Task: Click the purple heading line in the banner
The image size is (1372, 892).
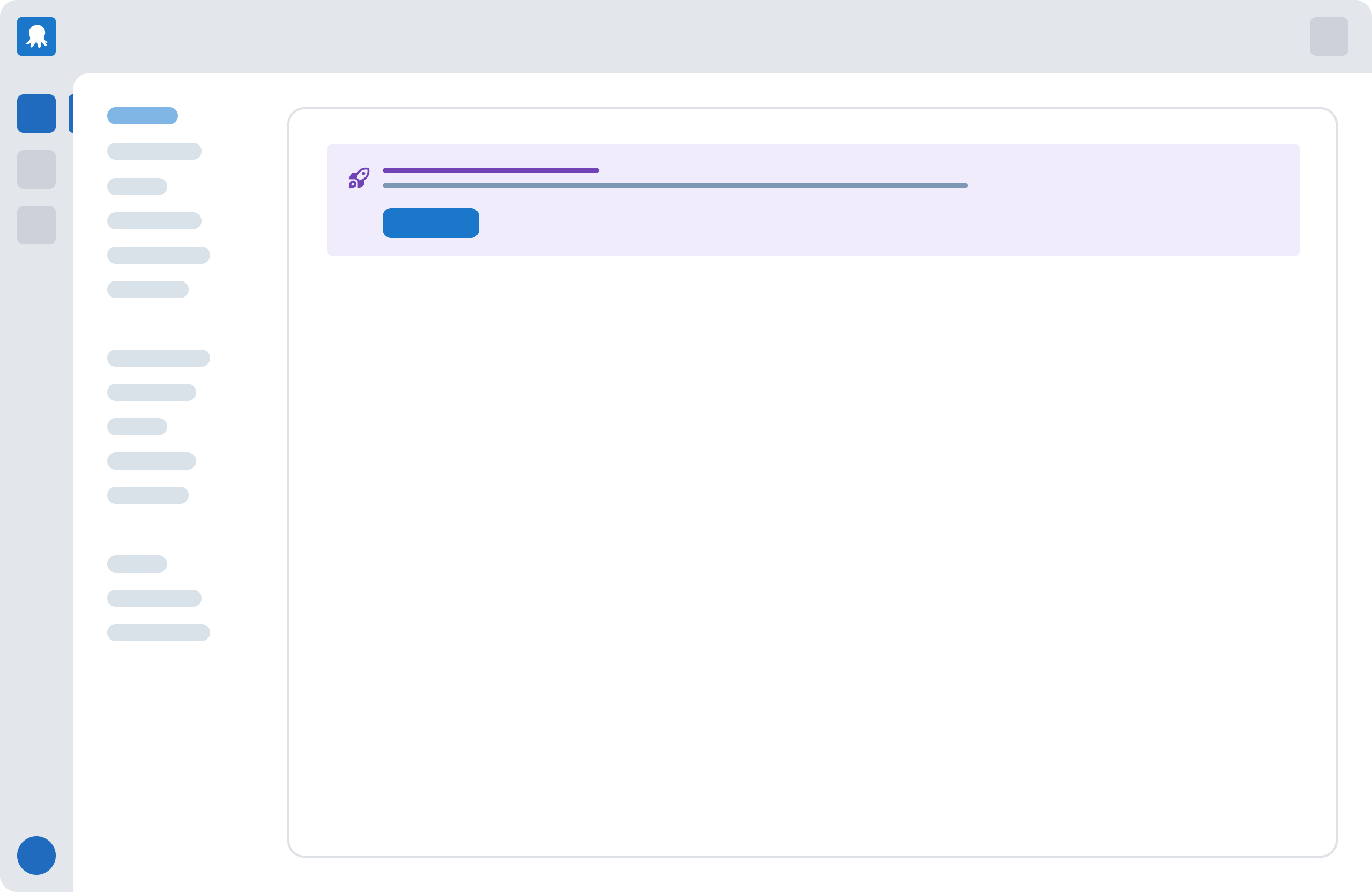Action: [491, 170]
